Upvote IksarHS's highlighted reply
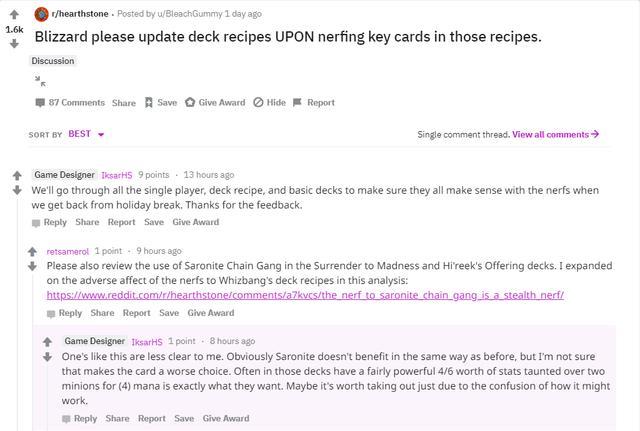Image resolution: width=640 pixels, height=431 pixels. (x=47, y=342)
